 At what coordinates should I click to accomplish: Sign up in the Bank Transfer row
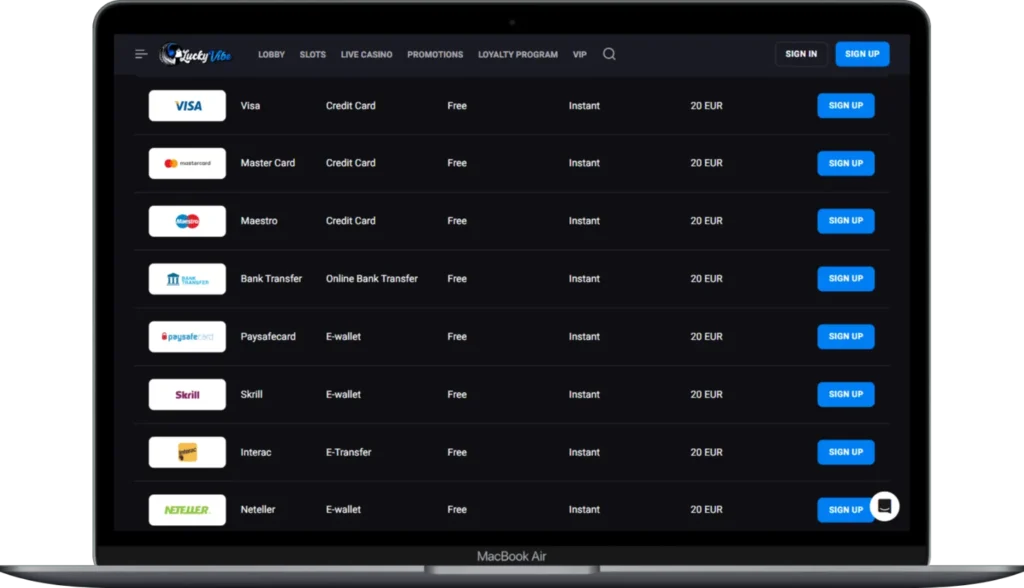pos(846,279)
